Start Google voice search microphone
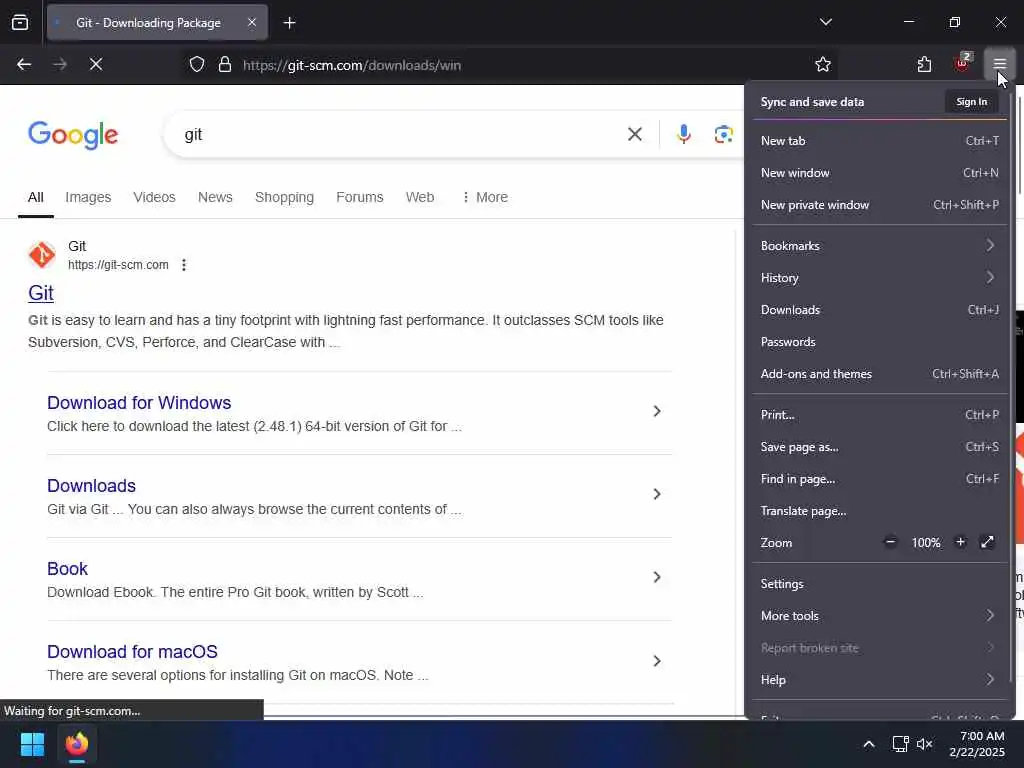The height and width of the screenshot is (768, 1024). pyautogui.click(x=683, y=135)
